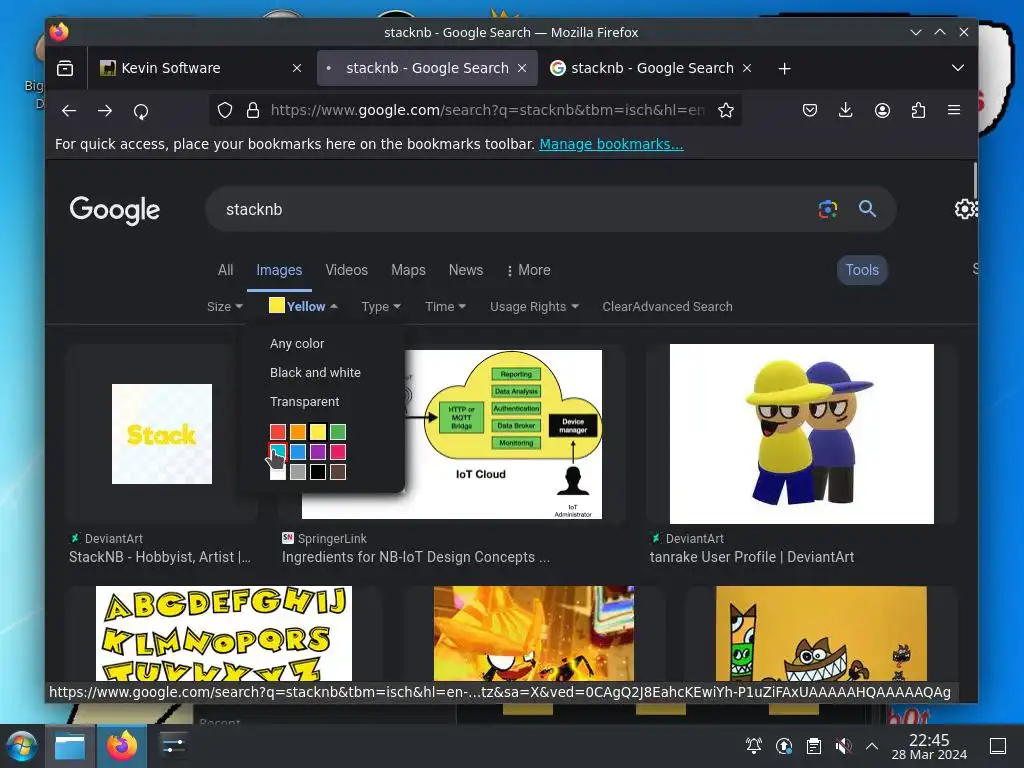Screen dimensions: 1024x768
Task: Open the Firefox downloads panel
Action: (x=845, y=110)
